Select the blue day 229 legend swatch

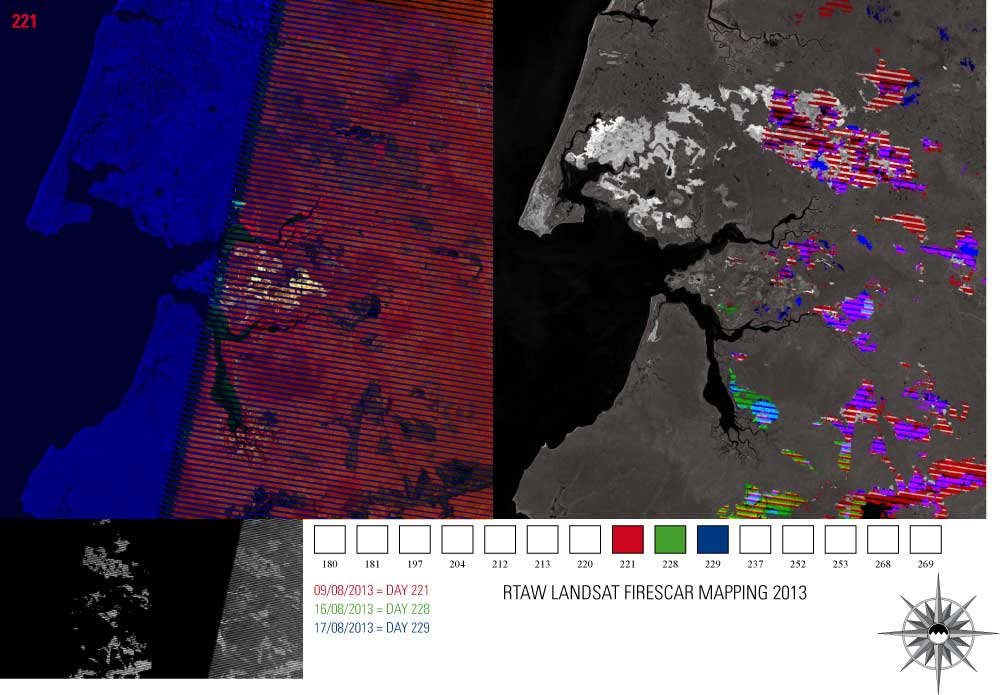coord(712,539)
